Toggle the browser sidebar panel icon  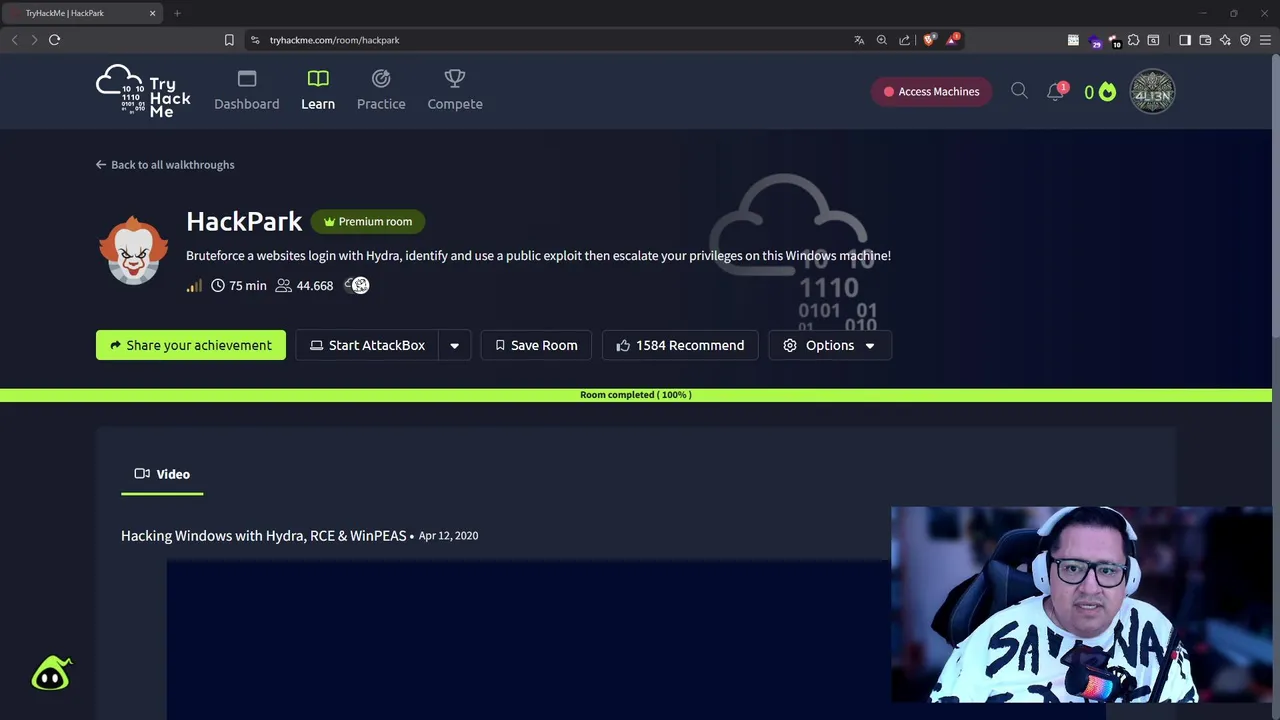click(x=1185, y=40)
